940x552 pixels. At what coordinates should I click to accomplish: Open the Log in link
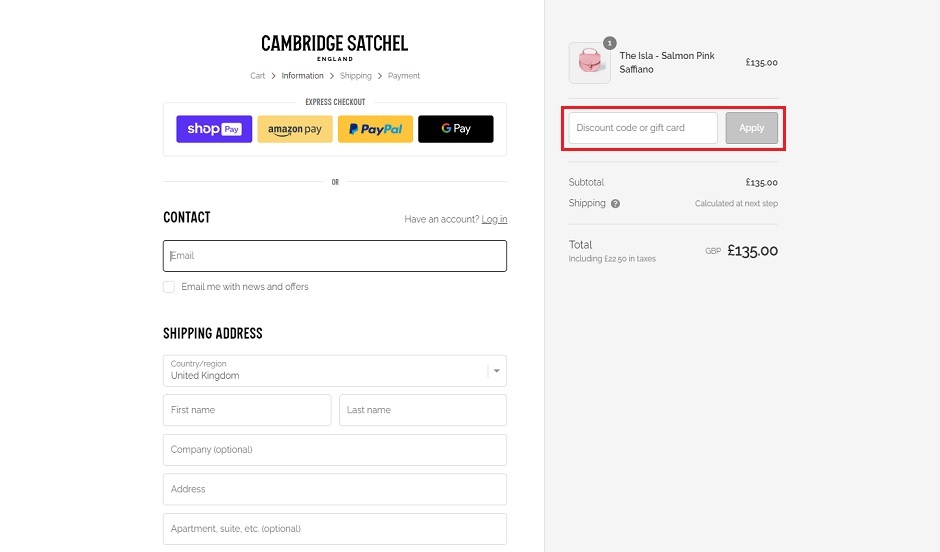point(494,219)
